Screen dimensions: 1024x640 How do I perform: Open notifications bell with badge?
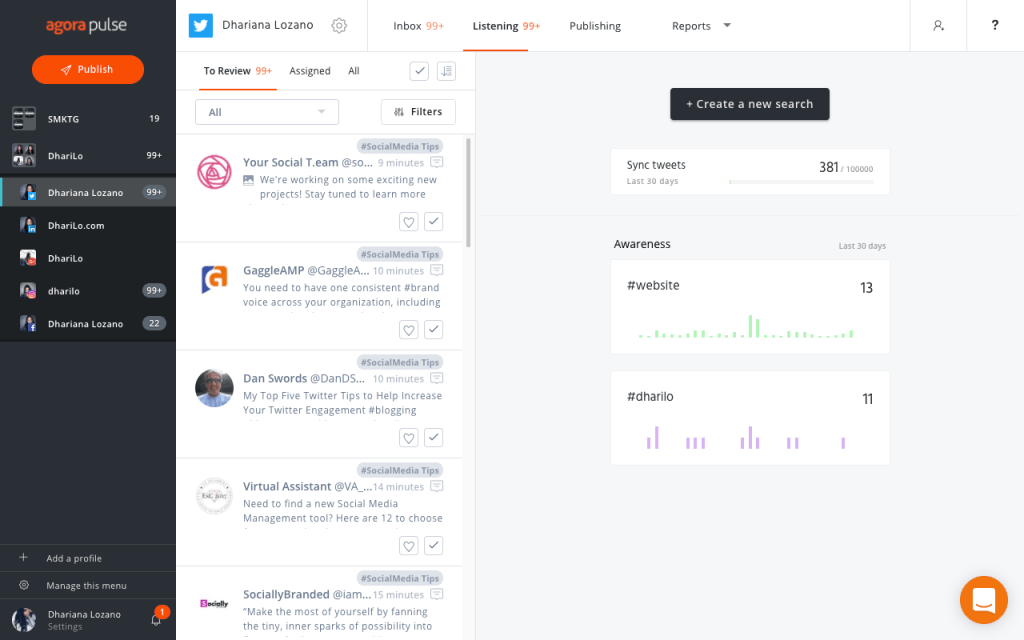pyautogui.click(x=156, y=619)
